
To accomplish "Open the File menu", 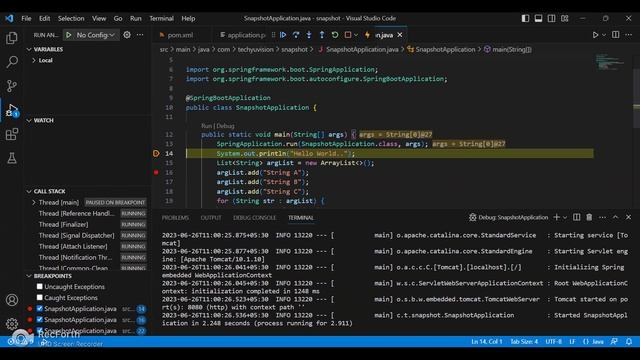I will [26, 18].
